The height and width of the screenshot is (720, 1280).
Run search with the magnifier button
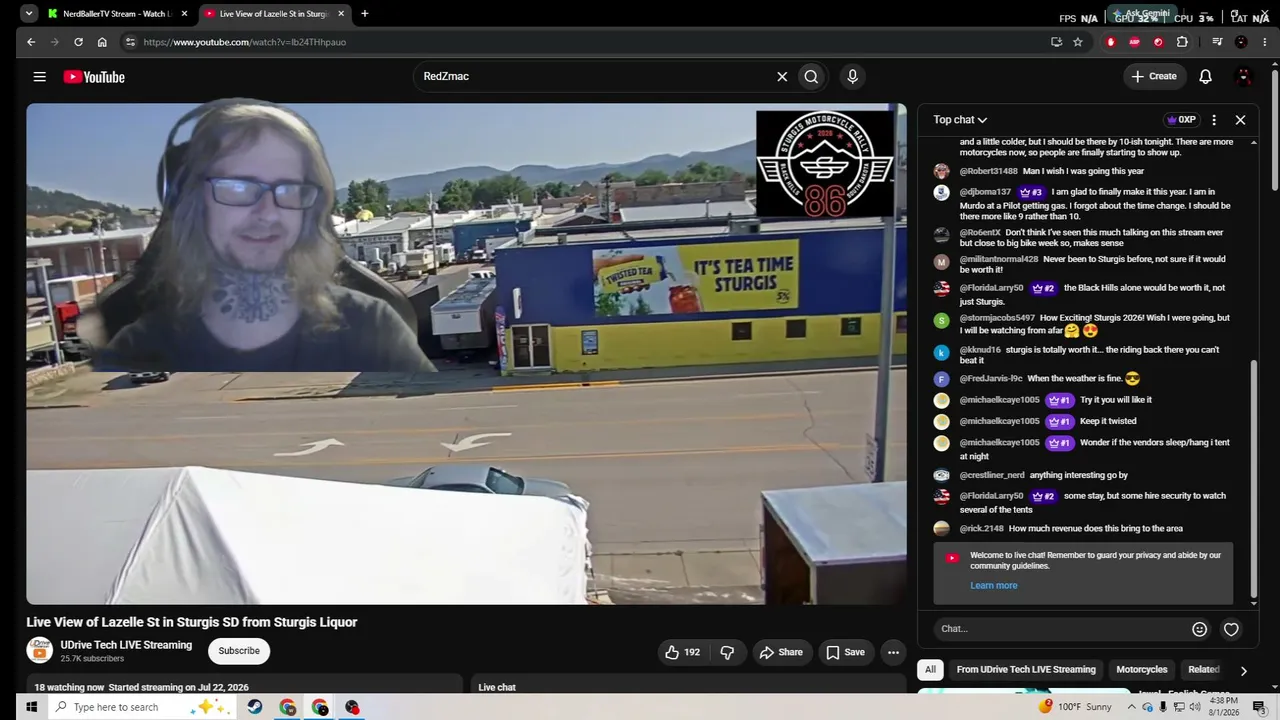pyautogui.click(x=811, y=76)
